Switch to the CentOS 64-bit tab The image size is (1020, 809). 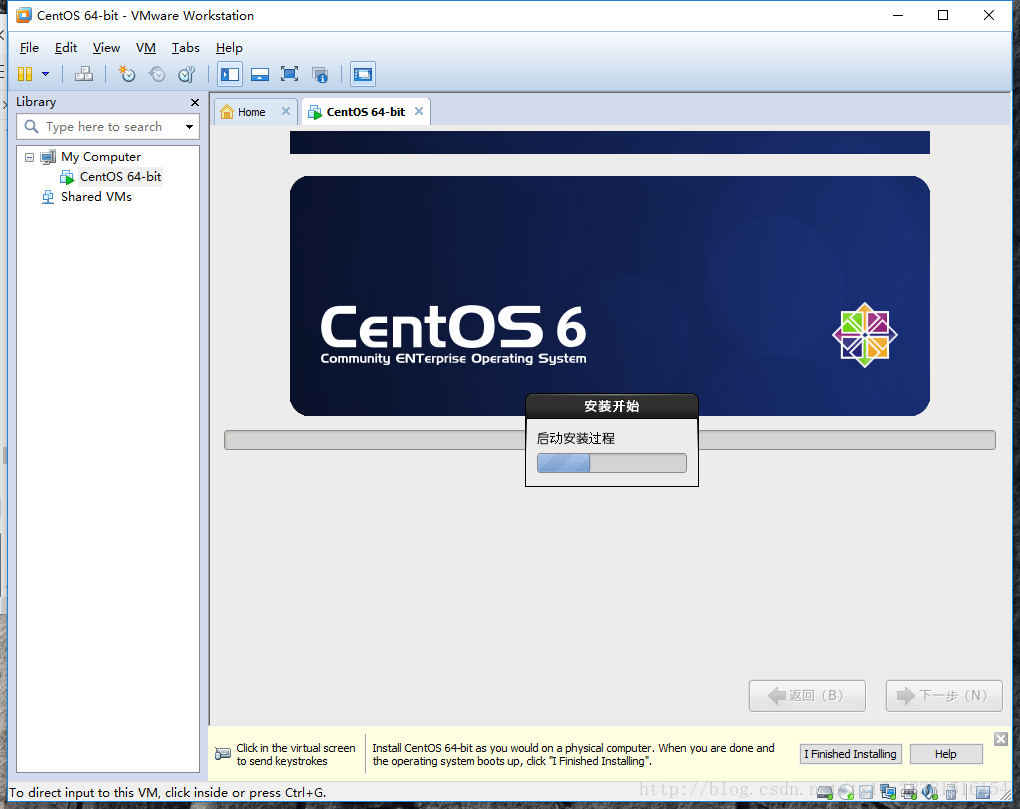[x=366, y=112]
